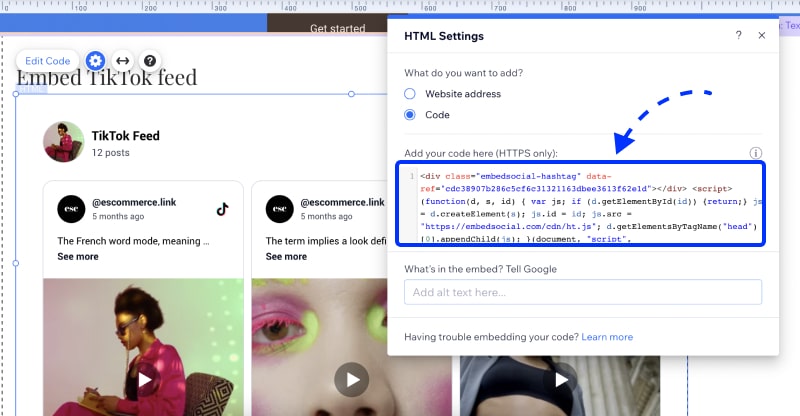Click the top center resize handle
This screenshot has width=800, height=416.
351,94
